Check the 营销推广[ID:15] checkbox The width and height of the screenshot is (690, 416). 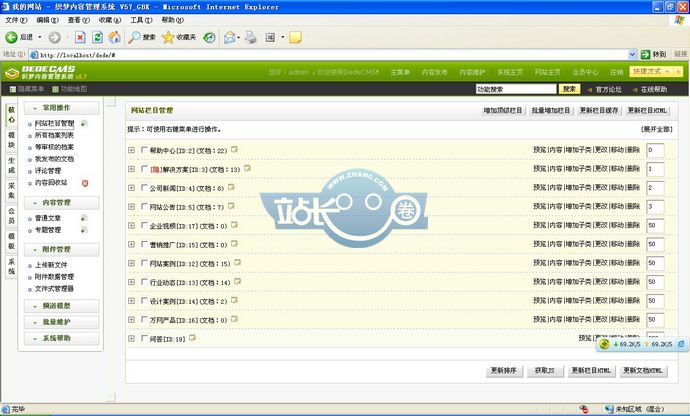point(144,244)
